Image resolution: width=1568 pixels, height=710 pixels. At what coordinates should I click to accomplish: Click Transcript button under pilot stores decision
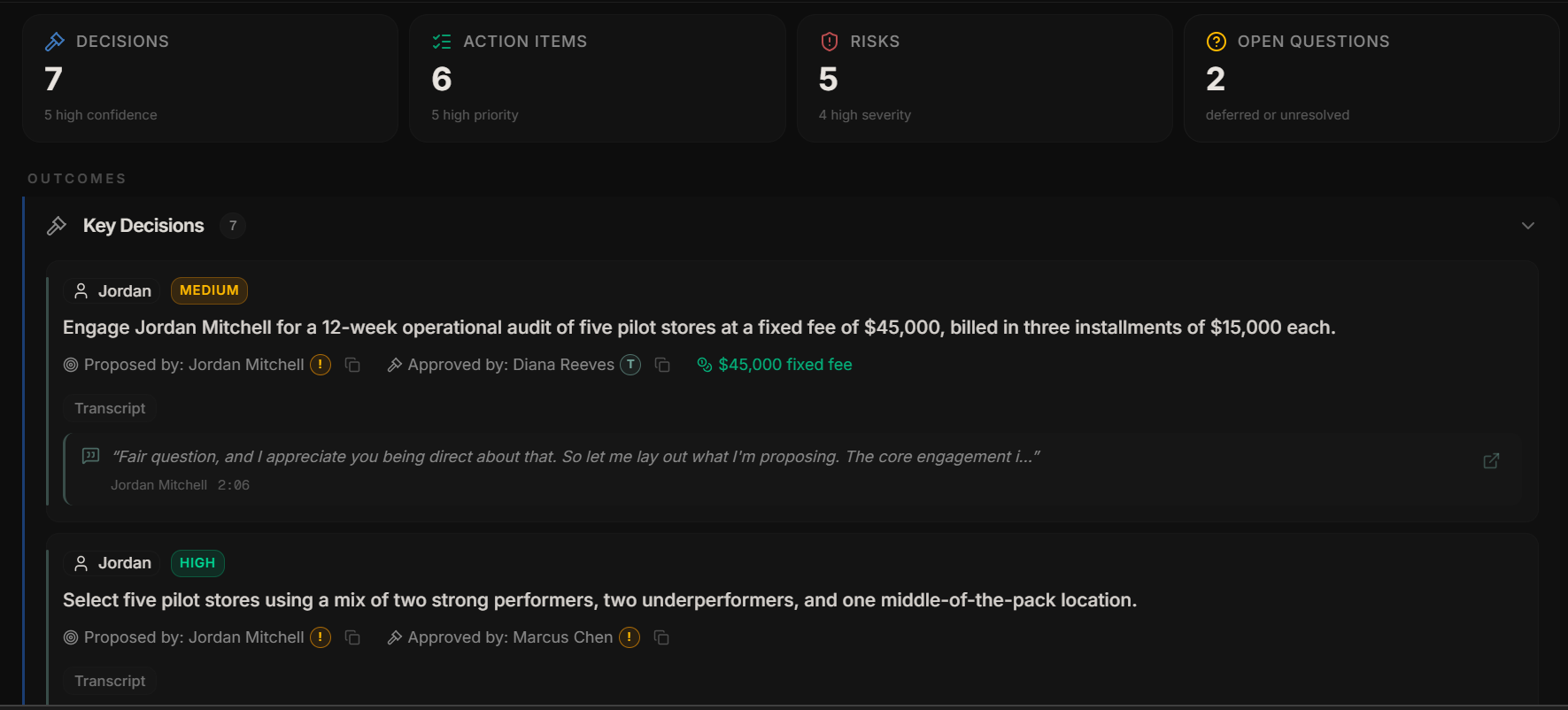[x=110, y=681]
